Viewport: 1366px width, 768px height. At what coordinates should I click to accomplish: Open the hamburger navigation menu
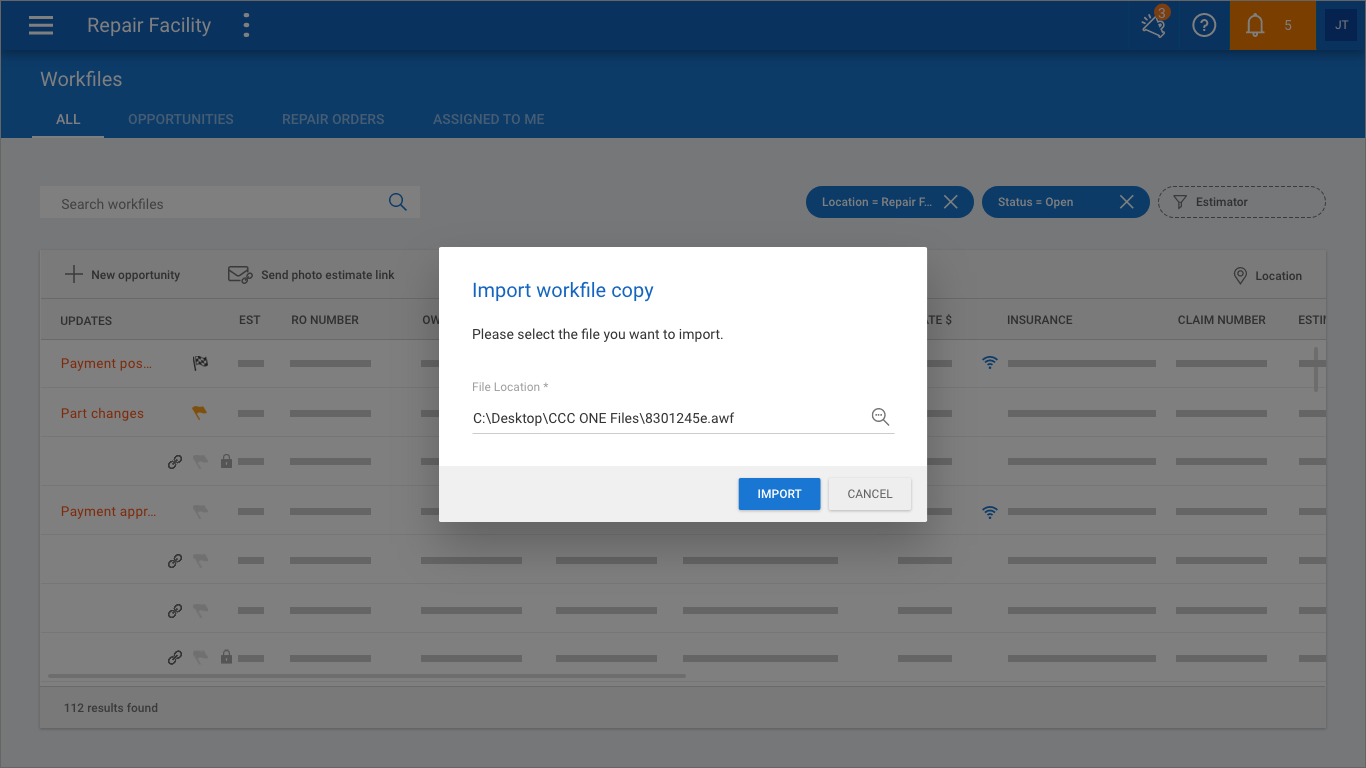41,26
